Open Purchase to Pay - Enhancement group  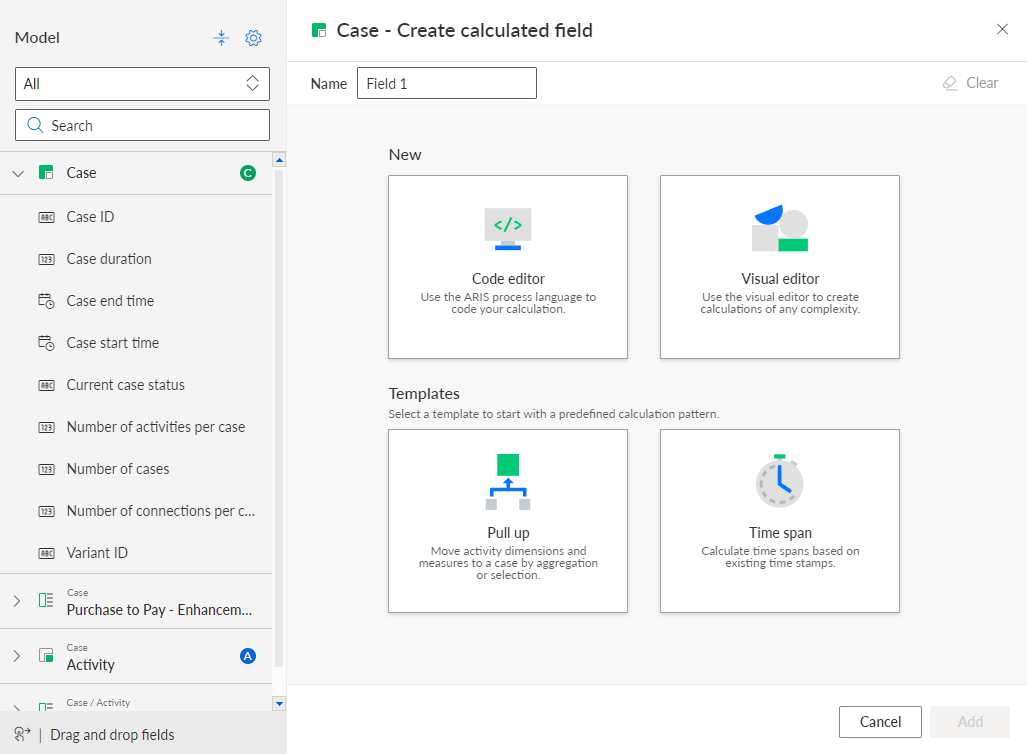click(159, 610)
